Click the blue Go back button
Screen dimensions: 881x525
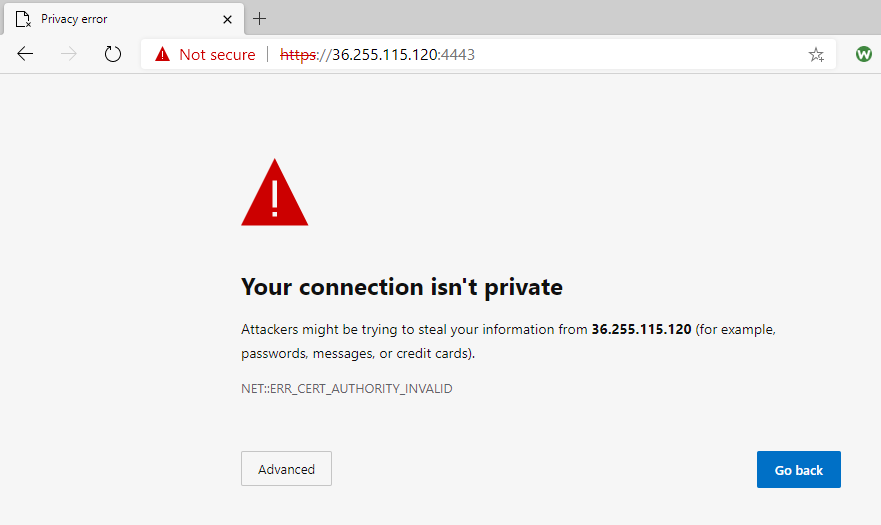tap(798, 469)
